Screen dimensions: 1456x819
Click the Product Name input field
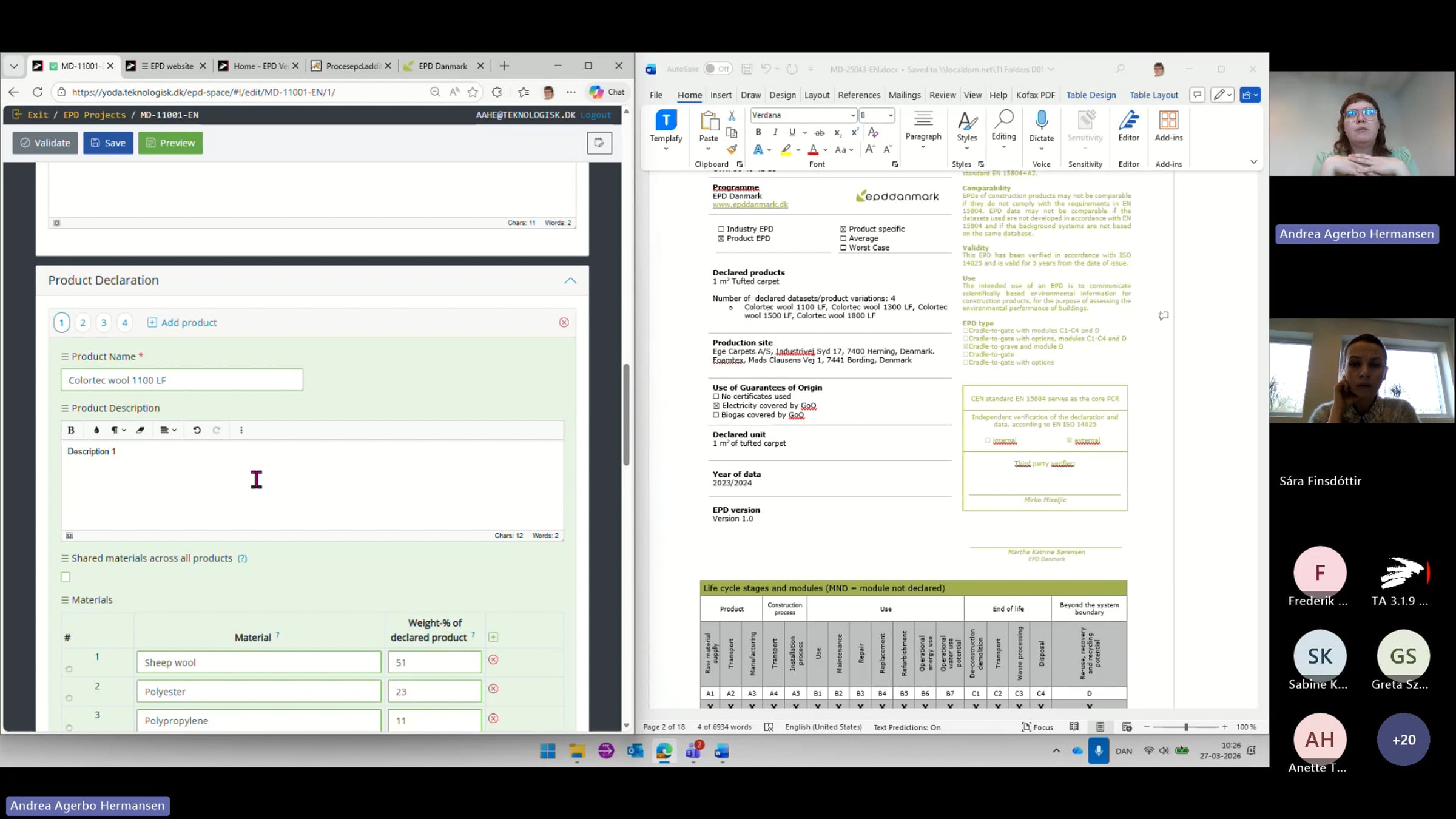pyautogui.click(x=182, y=380)
